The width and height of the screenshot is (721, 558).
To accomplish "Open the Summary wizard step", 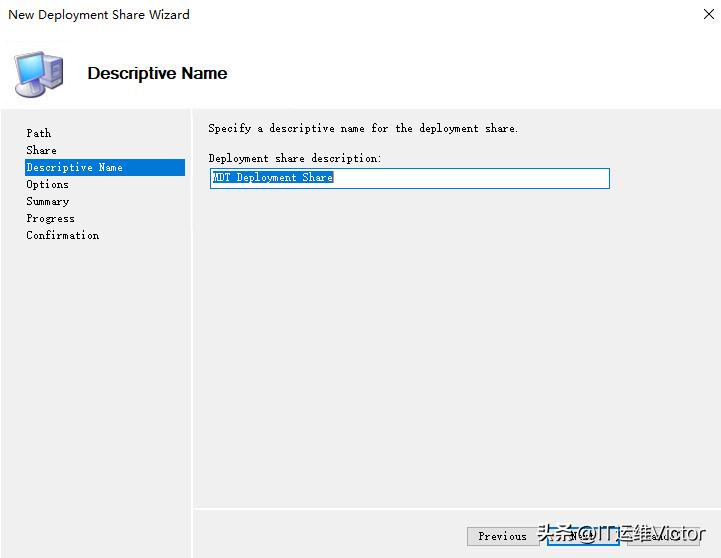I will coord(47,201).
